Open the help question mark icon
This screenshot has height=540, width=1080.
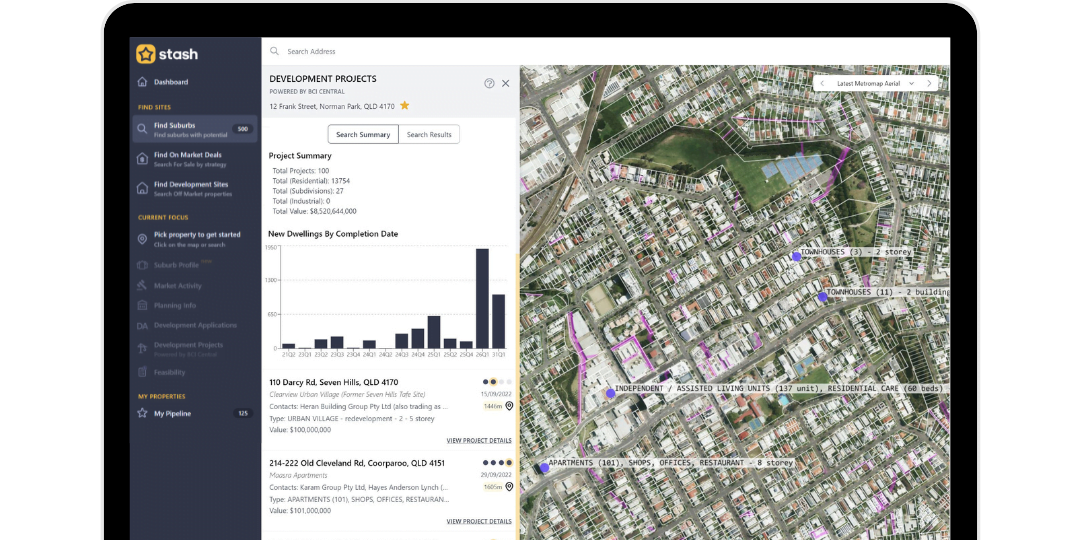click(x=489, y=83)
